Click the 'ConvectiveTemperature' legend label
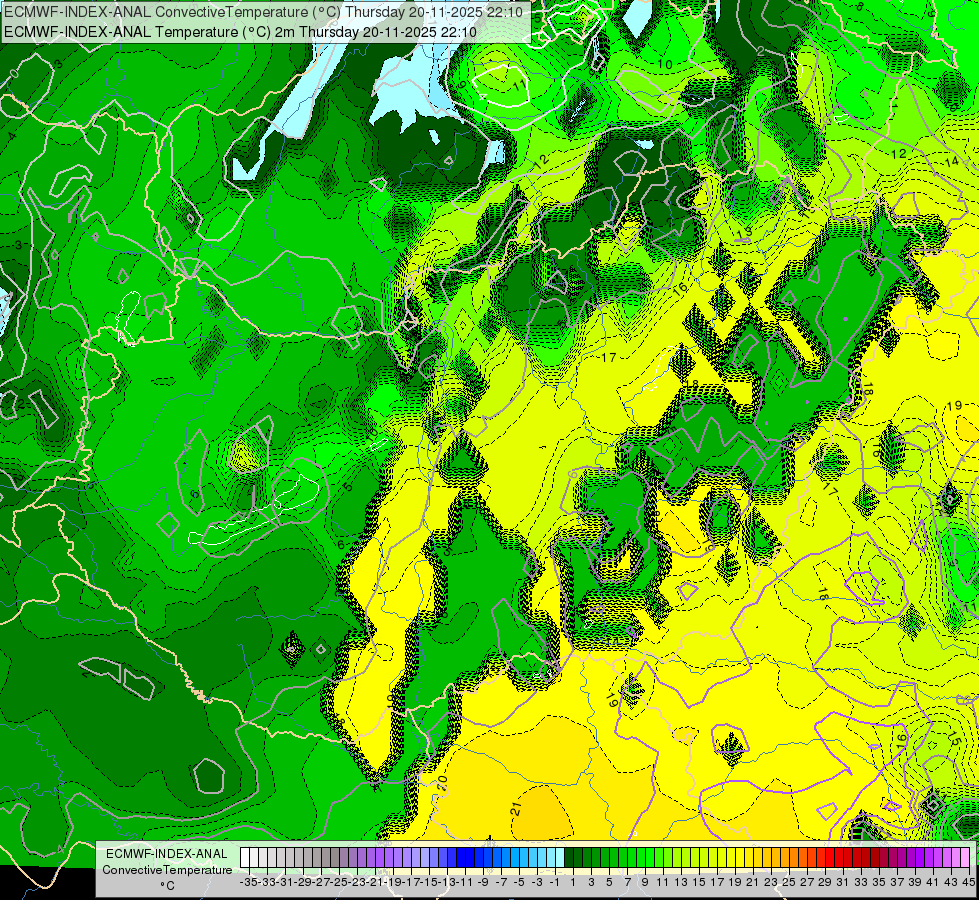The height and width of the screenshot is (900, 979). [x=167, y=870]
